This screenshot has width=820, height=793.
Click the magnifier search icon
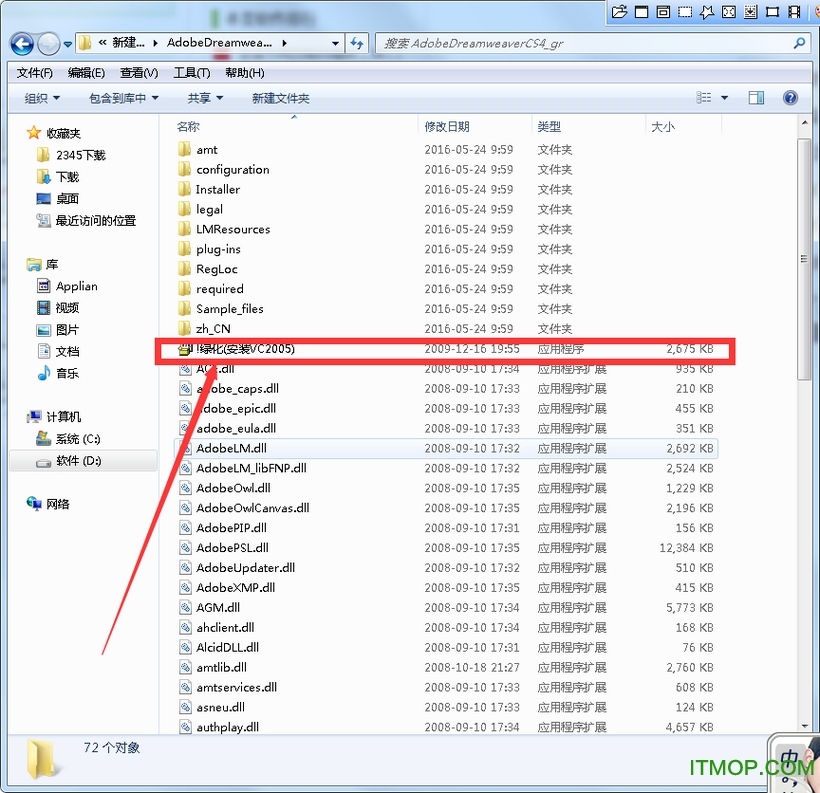(x=799, y=43)
